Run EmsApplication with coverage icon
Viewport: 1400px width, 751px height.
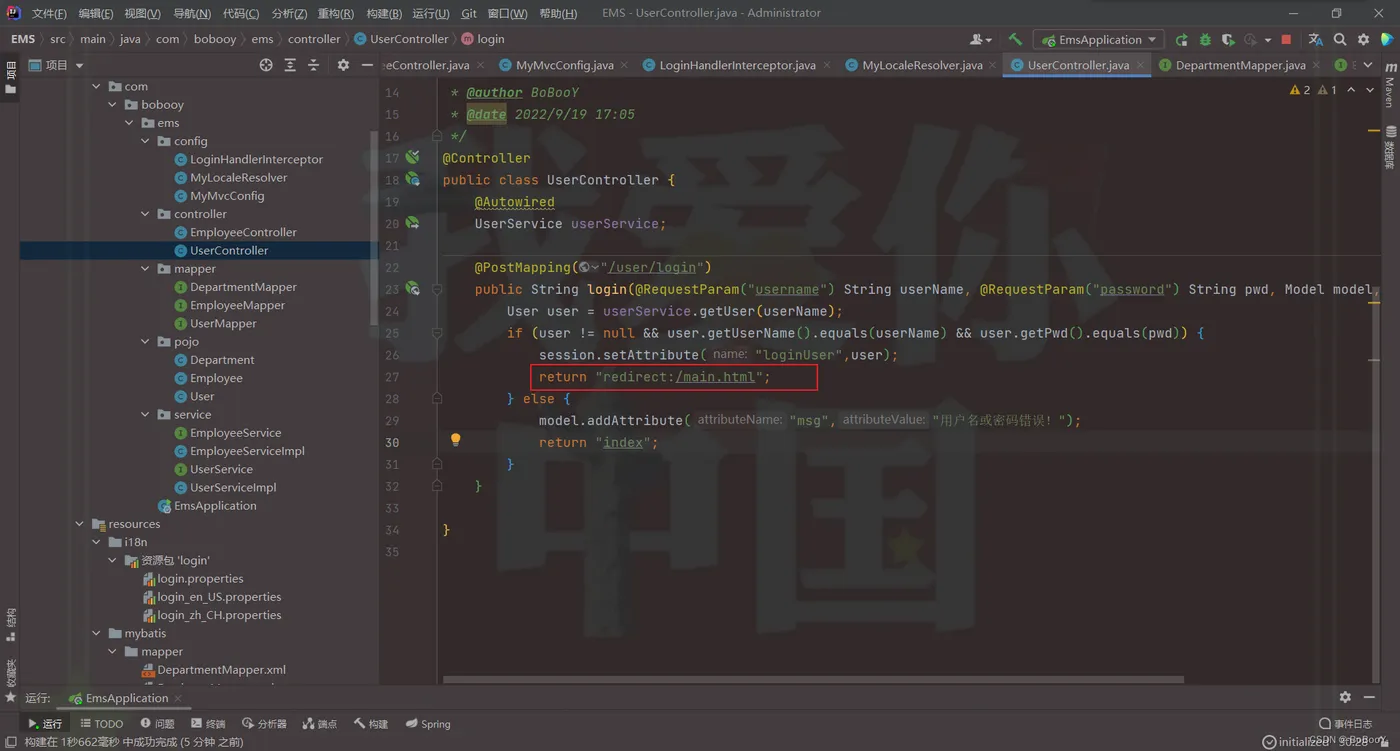coord(1228,40)
